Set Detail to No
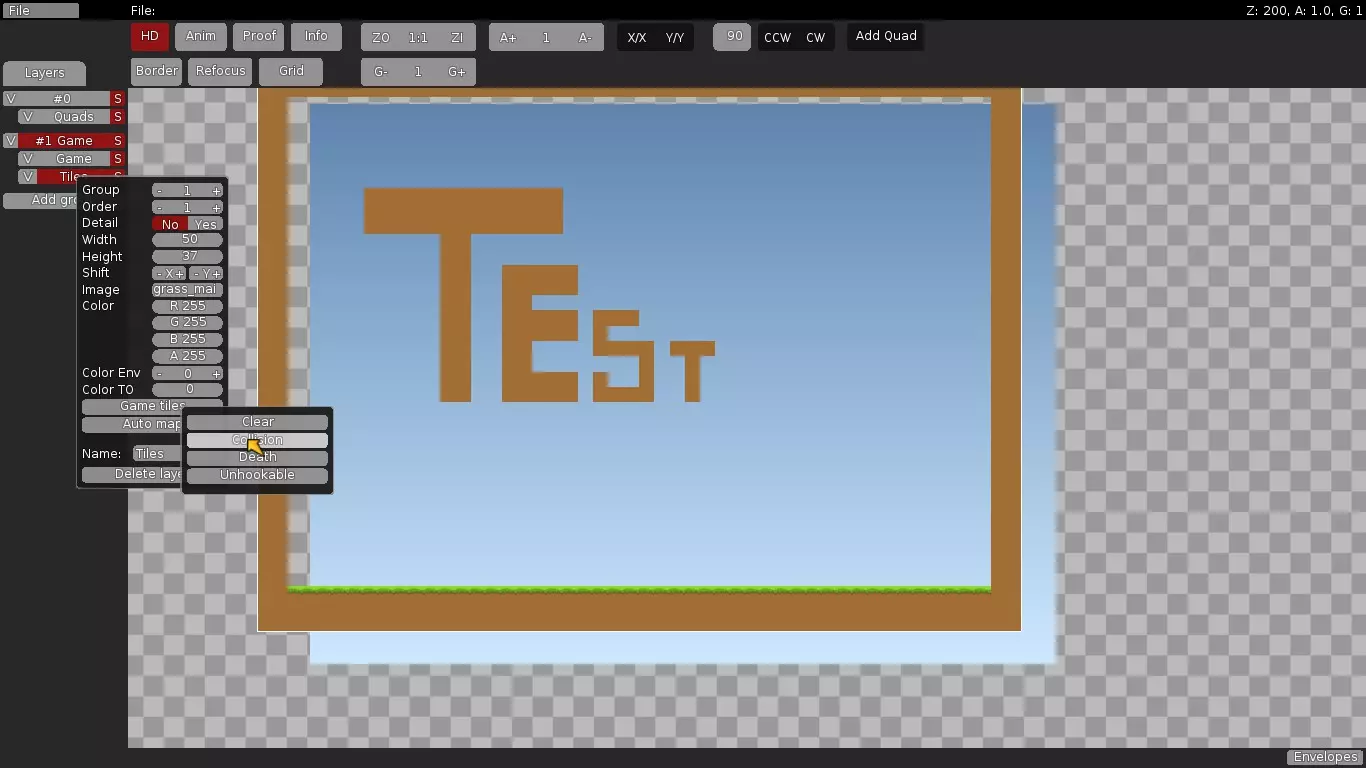 (170, 224)
